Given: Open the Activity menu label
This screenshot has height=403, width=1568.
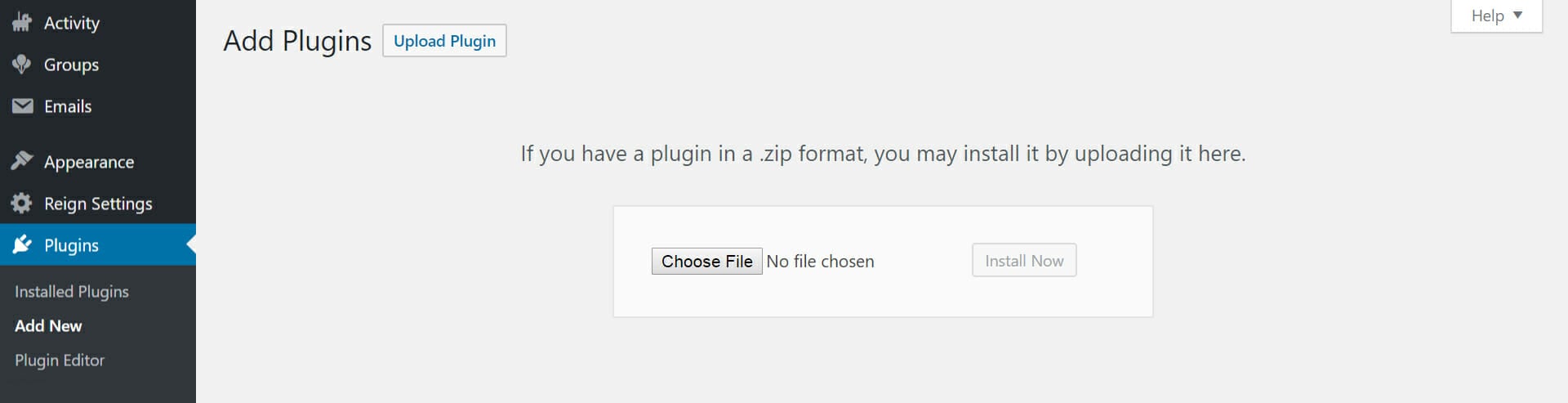Looking at the screenshot, I should (72, 23).
